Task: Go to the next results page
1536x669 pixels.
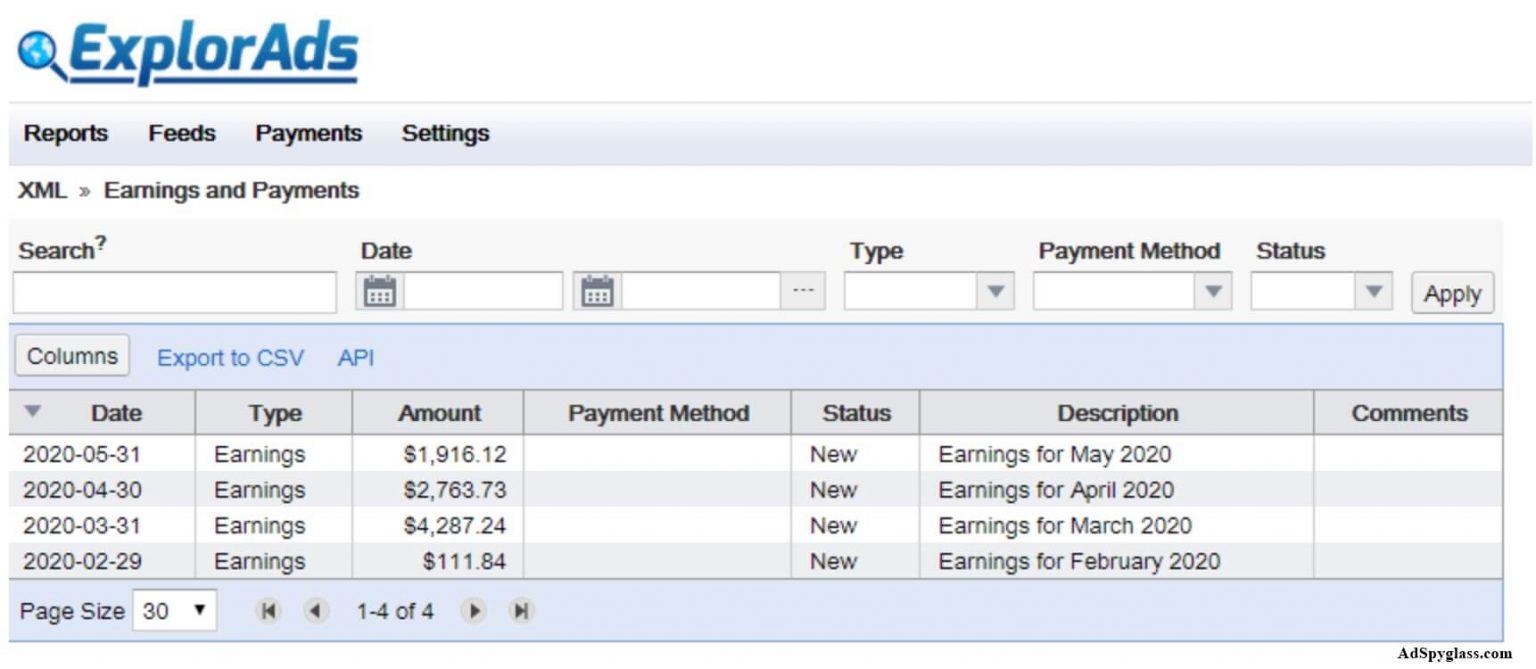Action: point(473,610)
